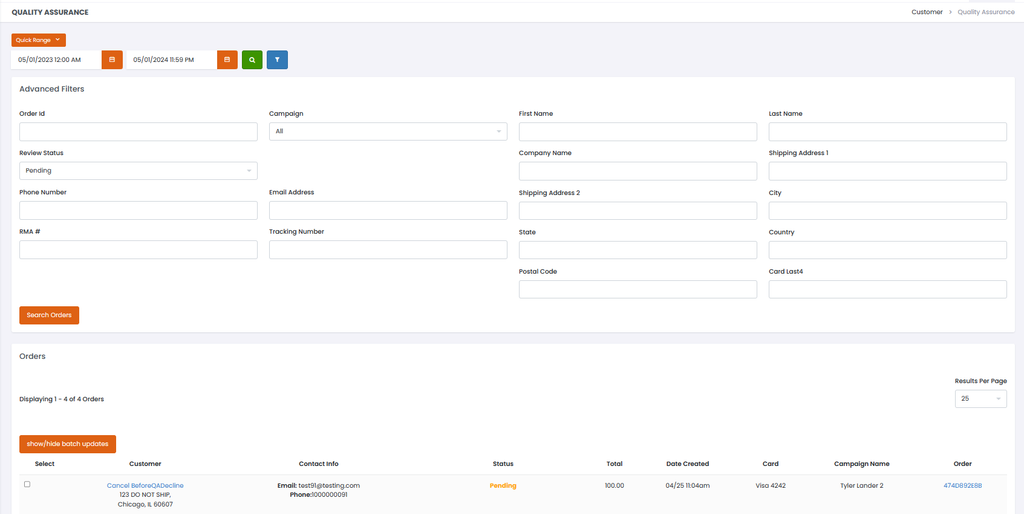Click the start date calendar icon

[x=112, y=60]
